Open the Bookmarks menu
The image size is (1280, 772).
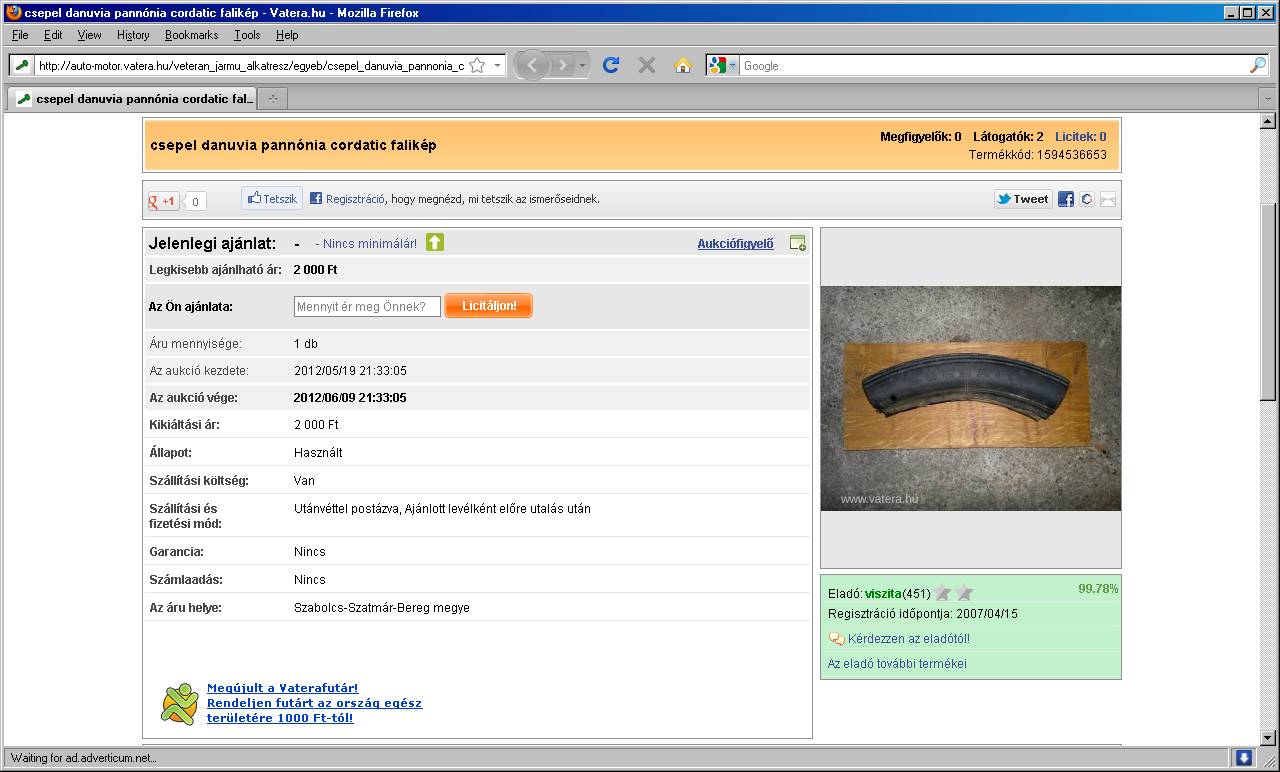click(191, 35)
